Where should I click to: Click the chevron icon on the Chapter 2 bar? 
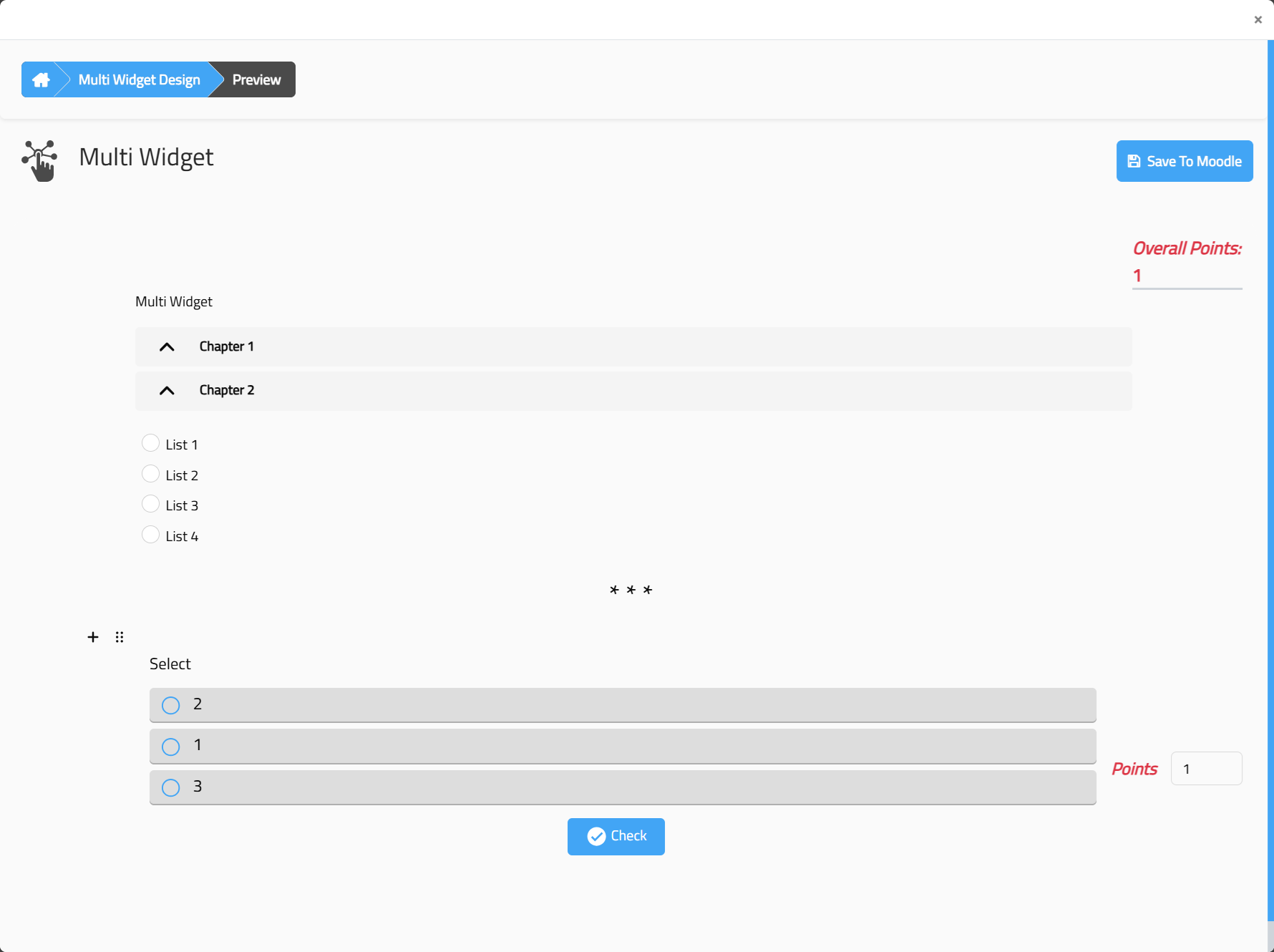pos(166,391)
